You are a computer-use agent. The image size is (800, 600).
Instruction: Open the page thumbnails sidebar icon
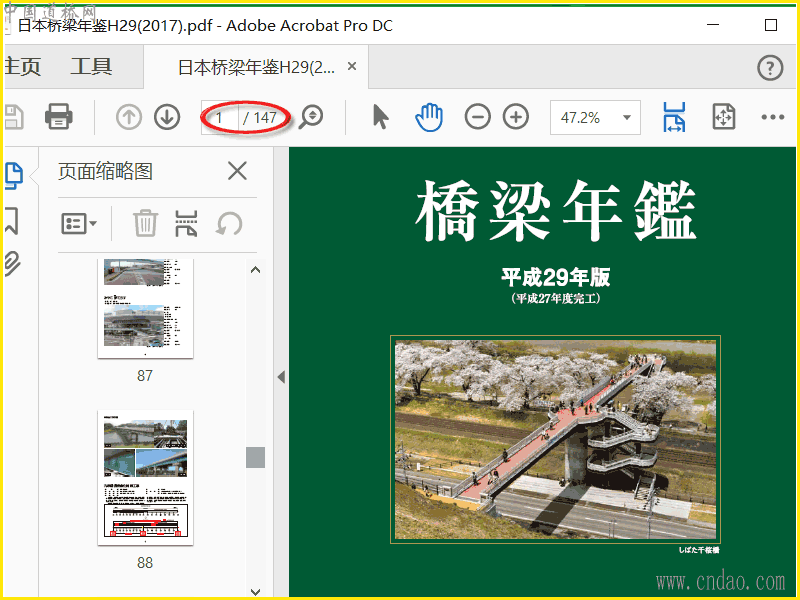pos(13,176)
